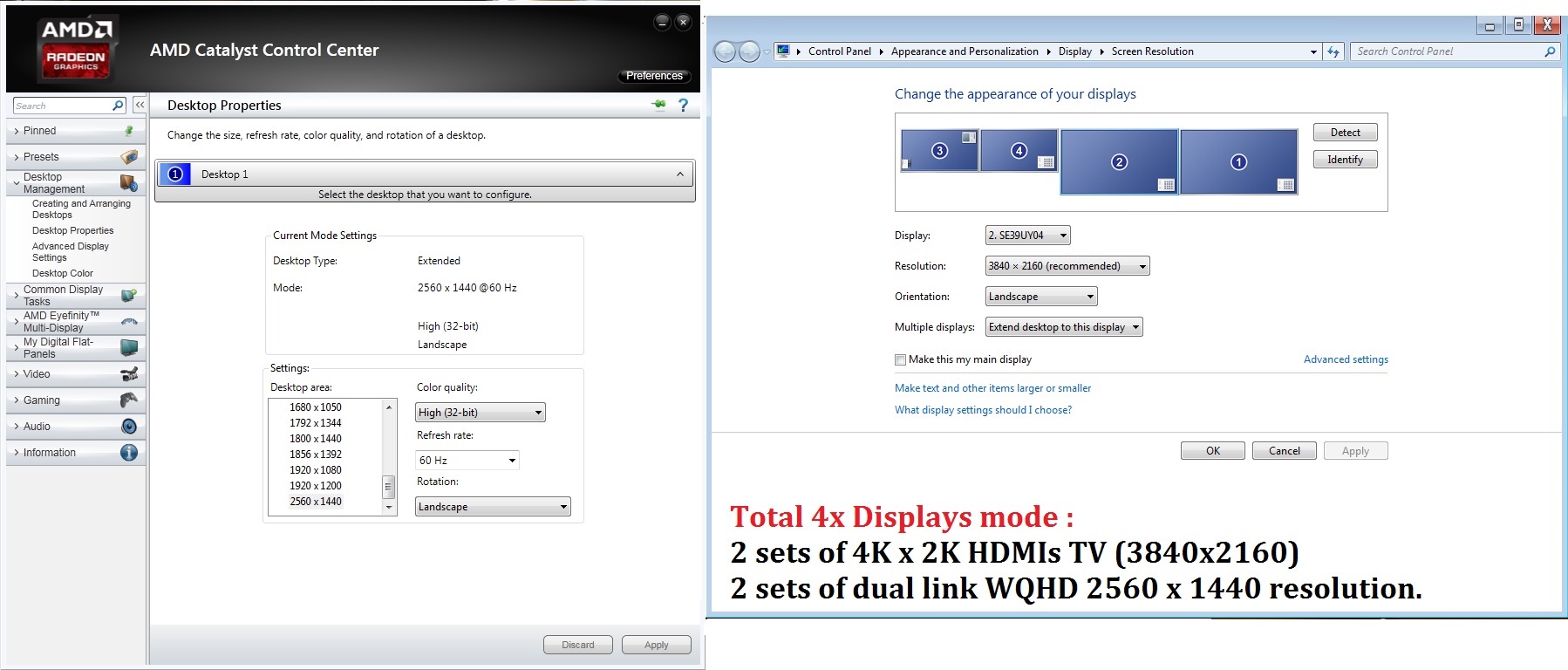Click the Control Panel breadcrumb

[x=840, y=51]
